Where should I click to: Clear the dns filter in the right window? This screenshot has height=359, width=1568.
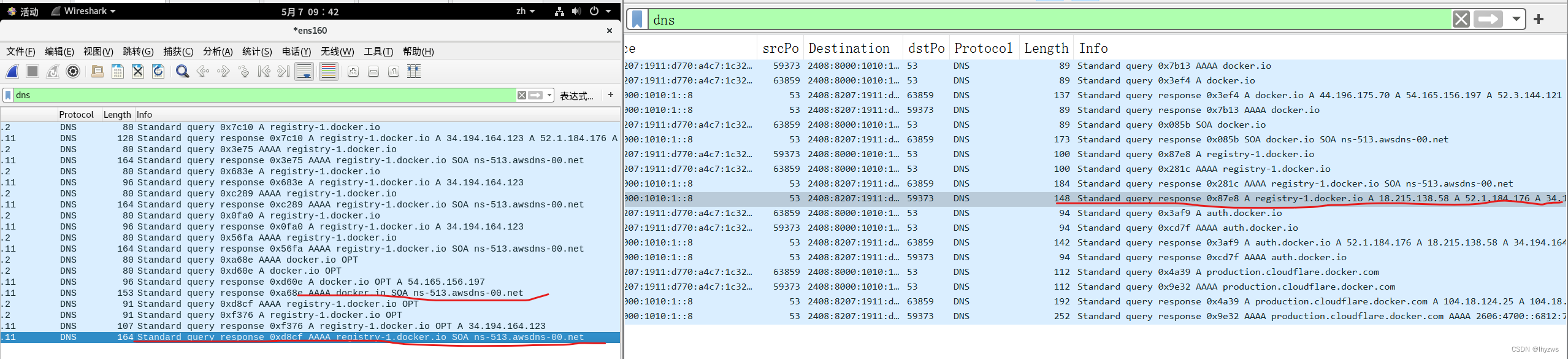tap(1461, 20)
